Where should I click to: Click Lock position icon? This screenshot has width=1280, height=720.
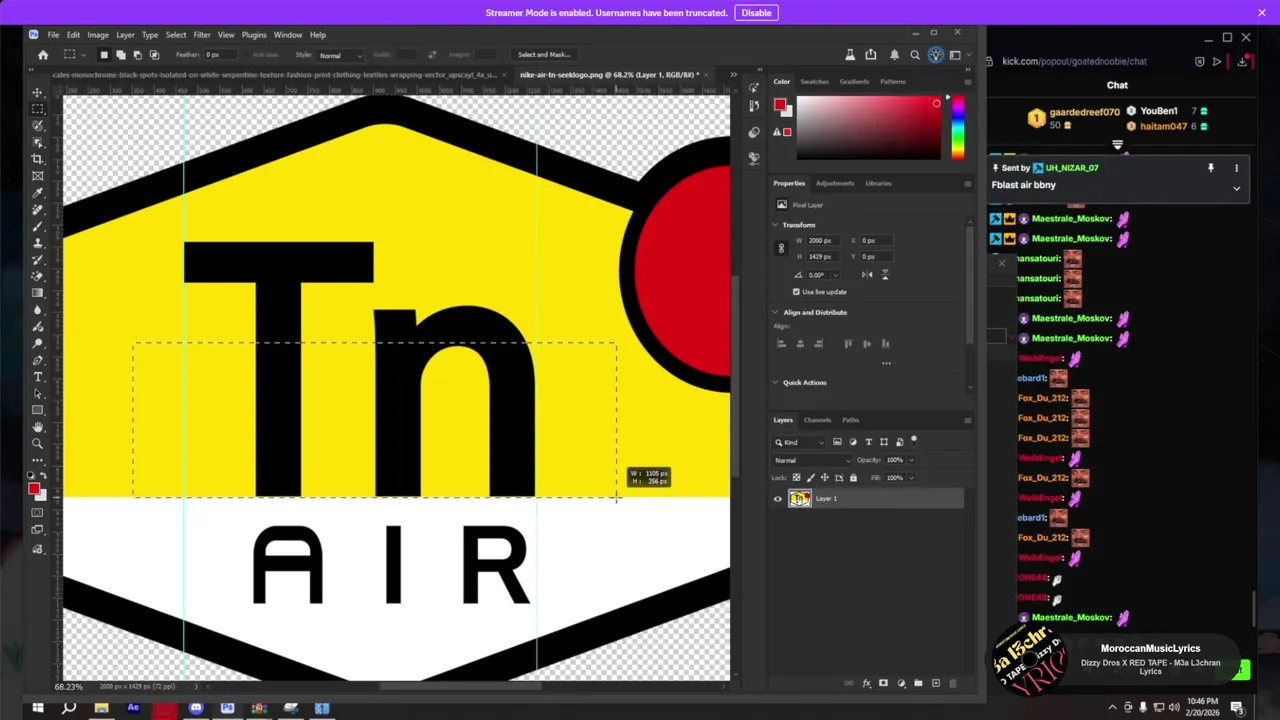pos(824,478)
